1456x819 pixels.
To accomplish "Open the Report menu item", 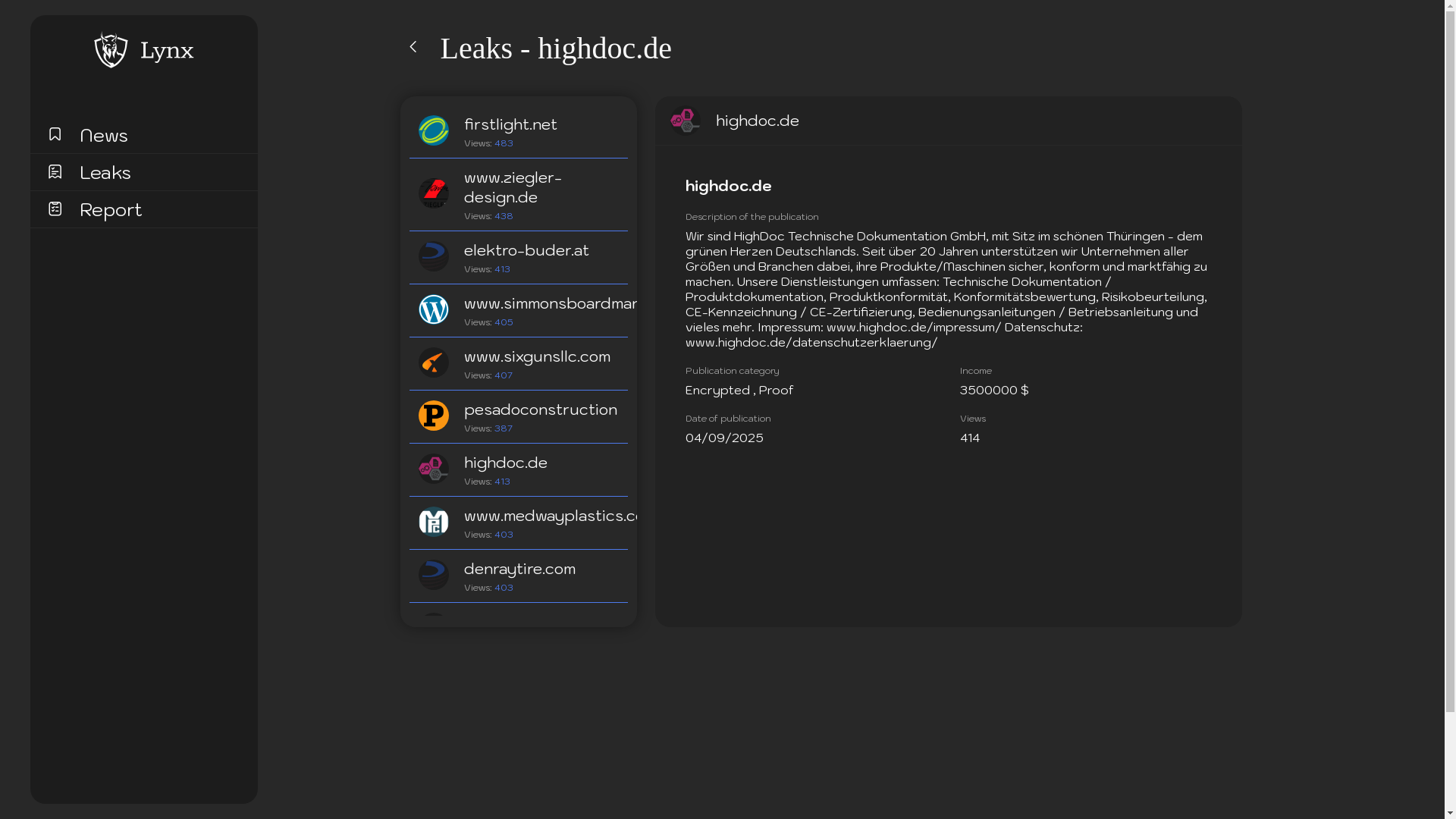I will click(x=111, y=210).
